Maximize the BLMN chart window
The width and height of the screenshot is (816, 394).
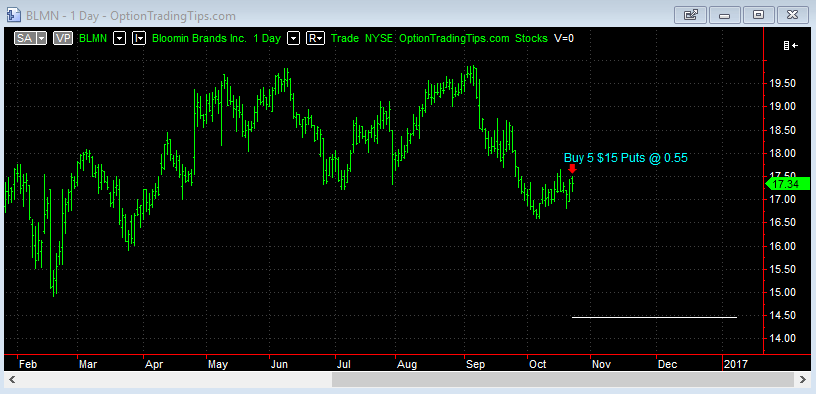tap(758, 15)
